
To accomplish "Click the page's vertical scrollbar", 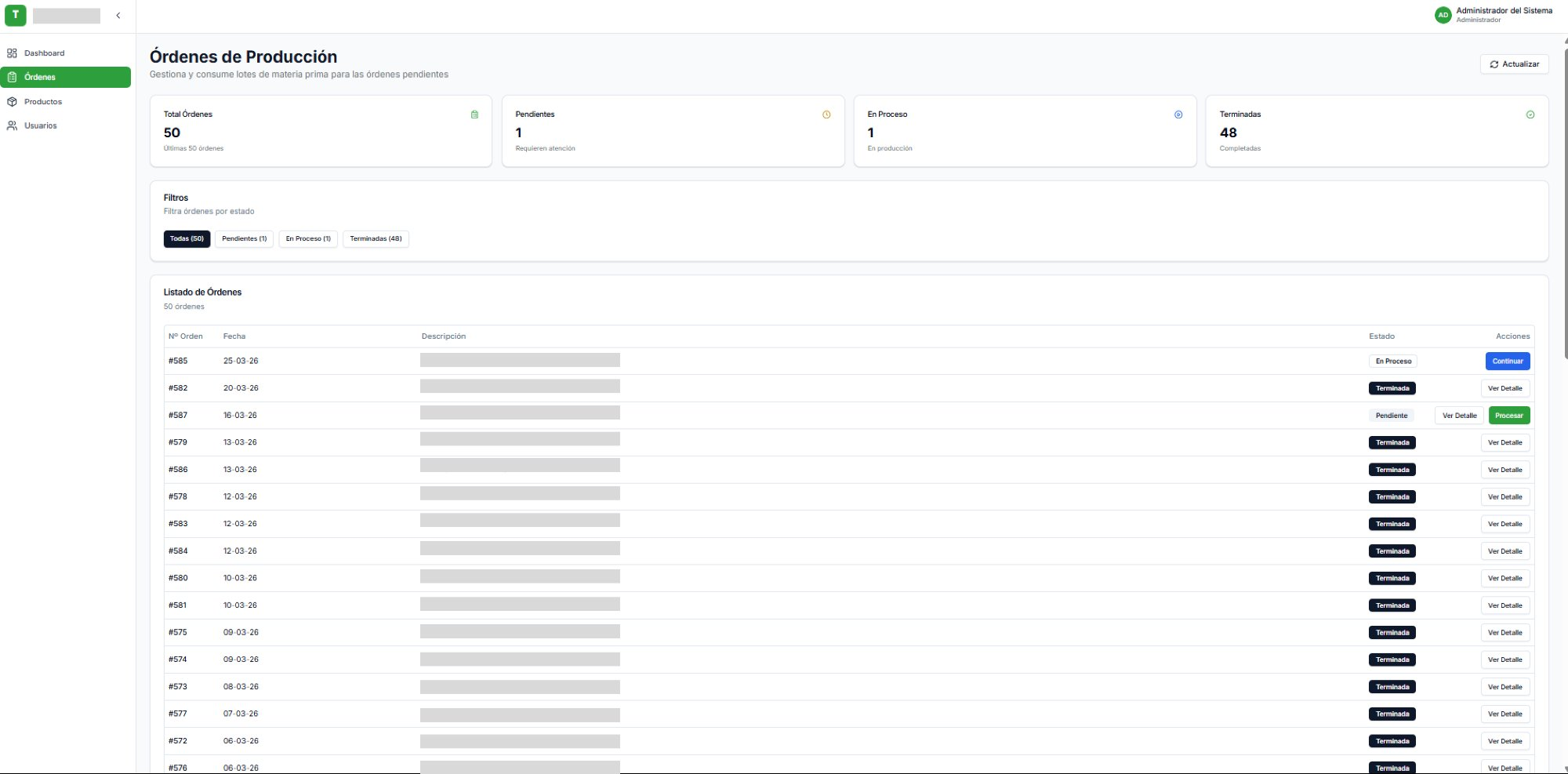I will [x=1565, y=196].
